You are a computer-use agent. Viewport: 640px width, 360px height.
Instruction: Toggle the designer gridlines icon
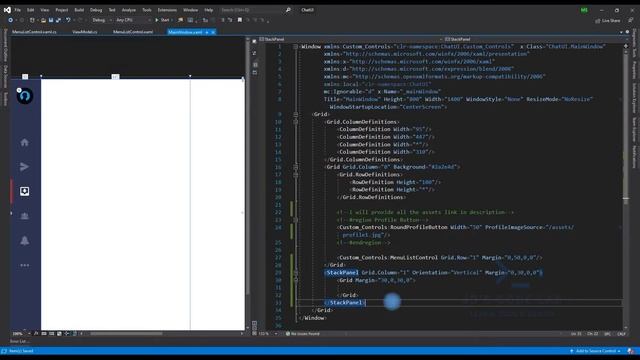click(44, 333)
